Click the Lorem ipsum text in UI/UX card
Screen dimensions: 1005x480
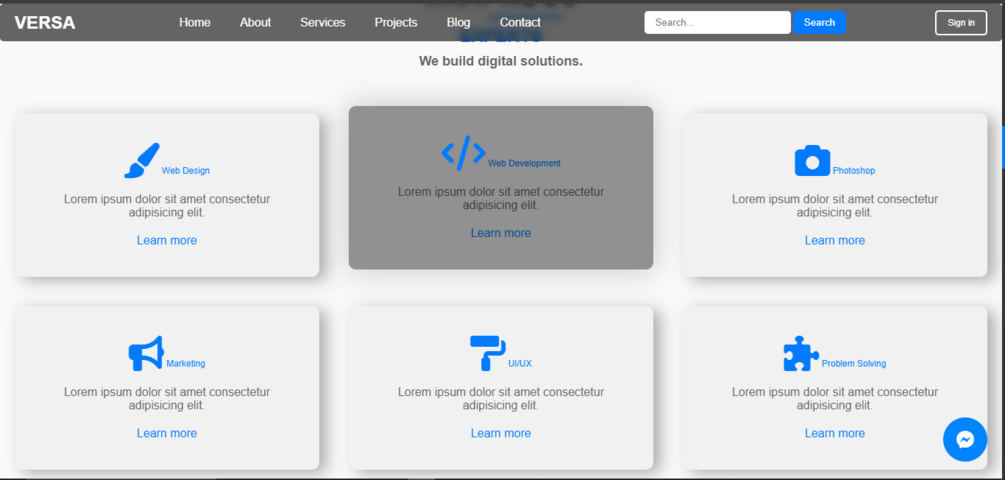(501, 399)
